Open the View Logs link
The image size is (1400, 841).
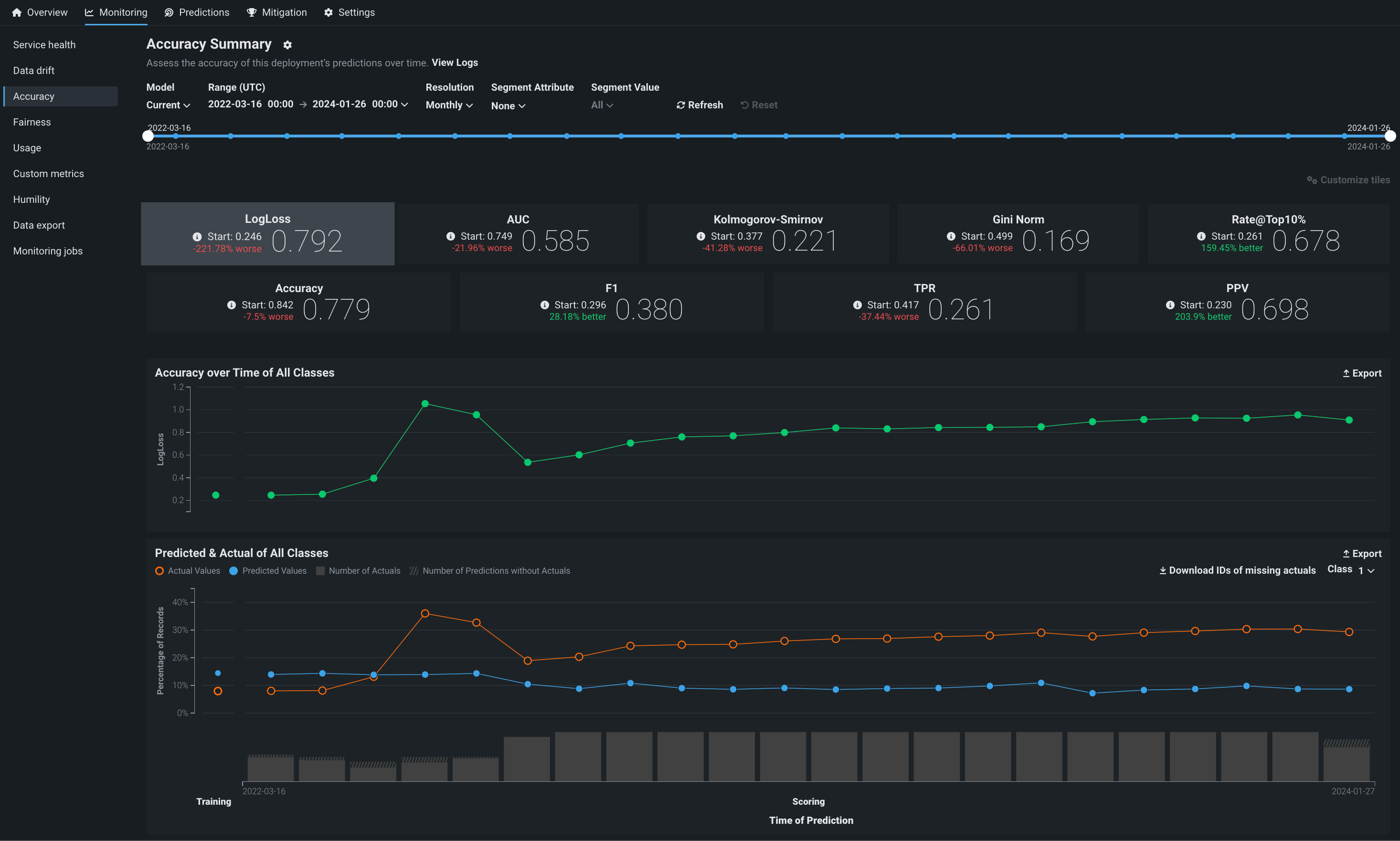(x=455, y=63)
